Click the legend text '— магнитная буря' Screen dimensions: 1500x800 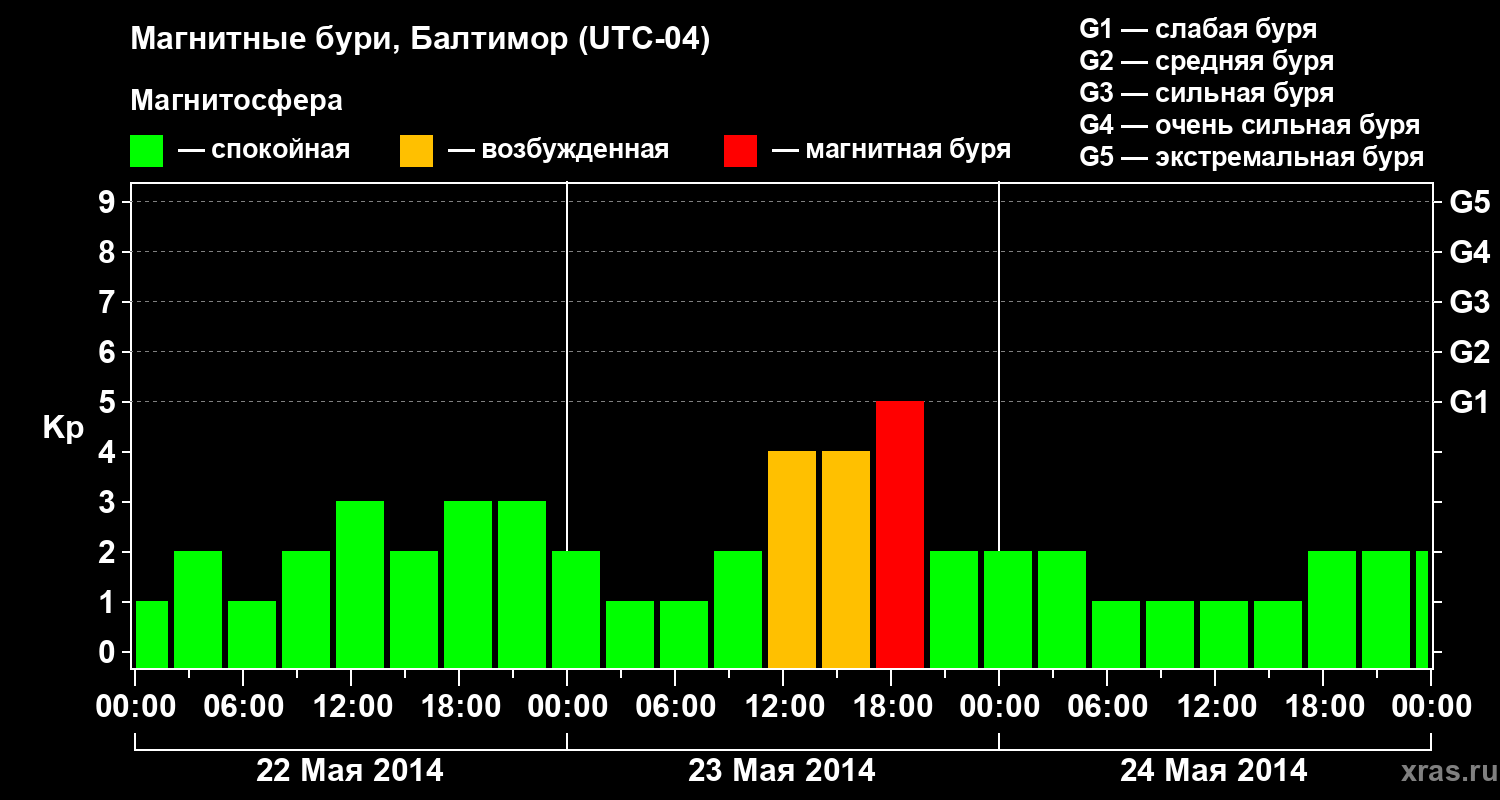[x=892, y=151]
